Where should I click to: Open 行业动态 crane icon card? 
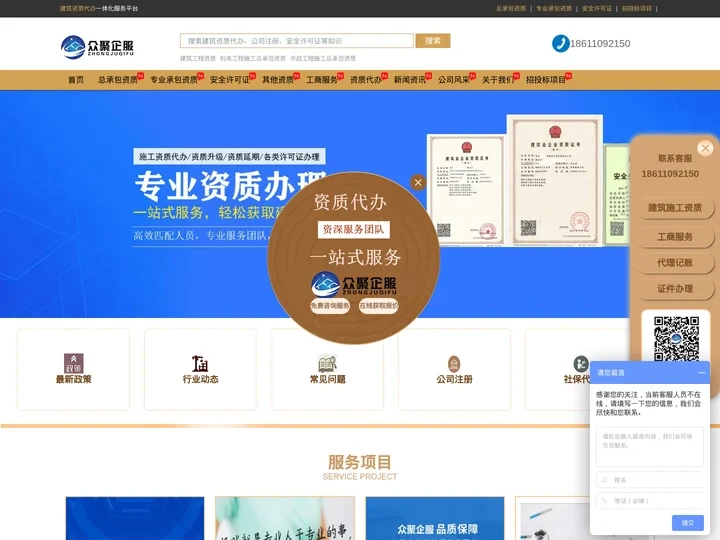pos(200,369)
